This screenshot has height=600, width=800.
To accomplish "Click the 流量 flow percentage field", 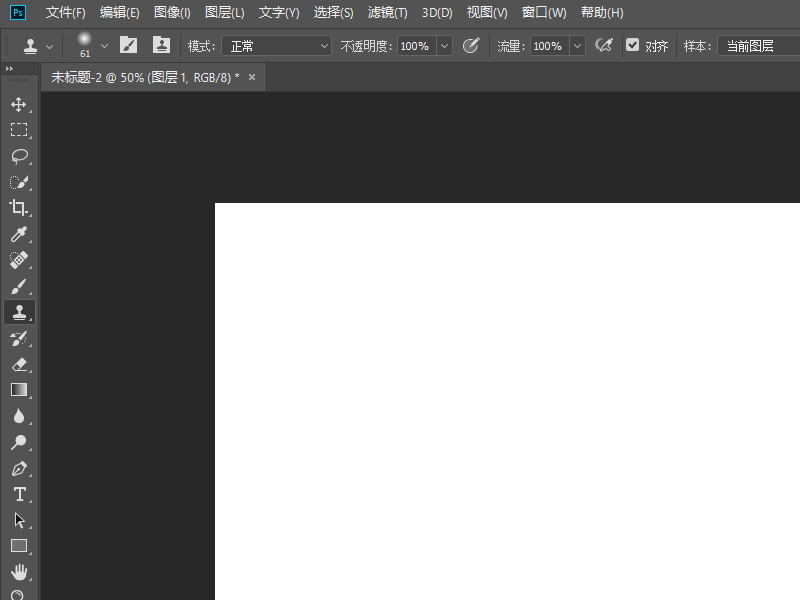I will (547, 46).
